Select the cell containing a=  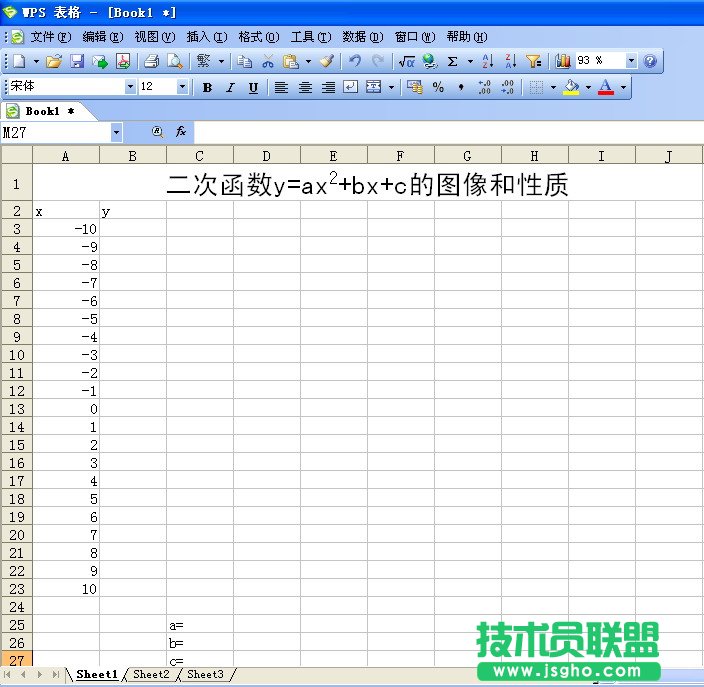pyautogui.click(x=200, y=625)
